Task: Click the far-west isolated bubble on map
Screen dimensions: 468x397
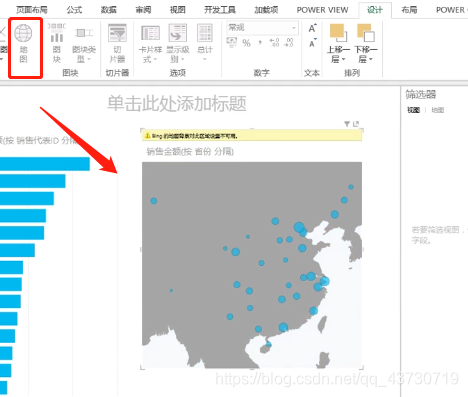Action: [x=154, y=201]
